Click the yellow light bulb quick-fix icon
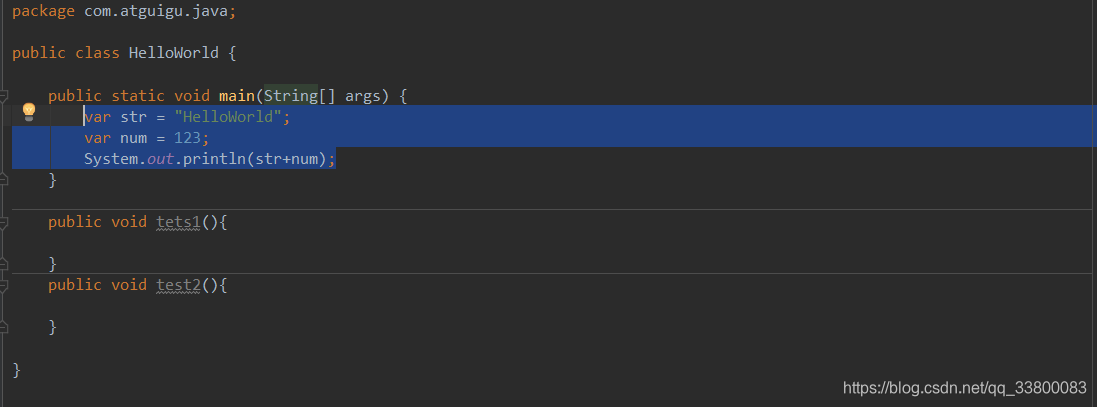The height and width of the screenshot is (407, 1097). click(x=29, y=111)
